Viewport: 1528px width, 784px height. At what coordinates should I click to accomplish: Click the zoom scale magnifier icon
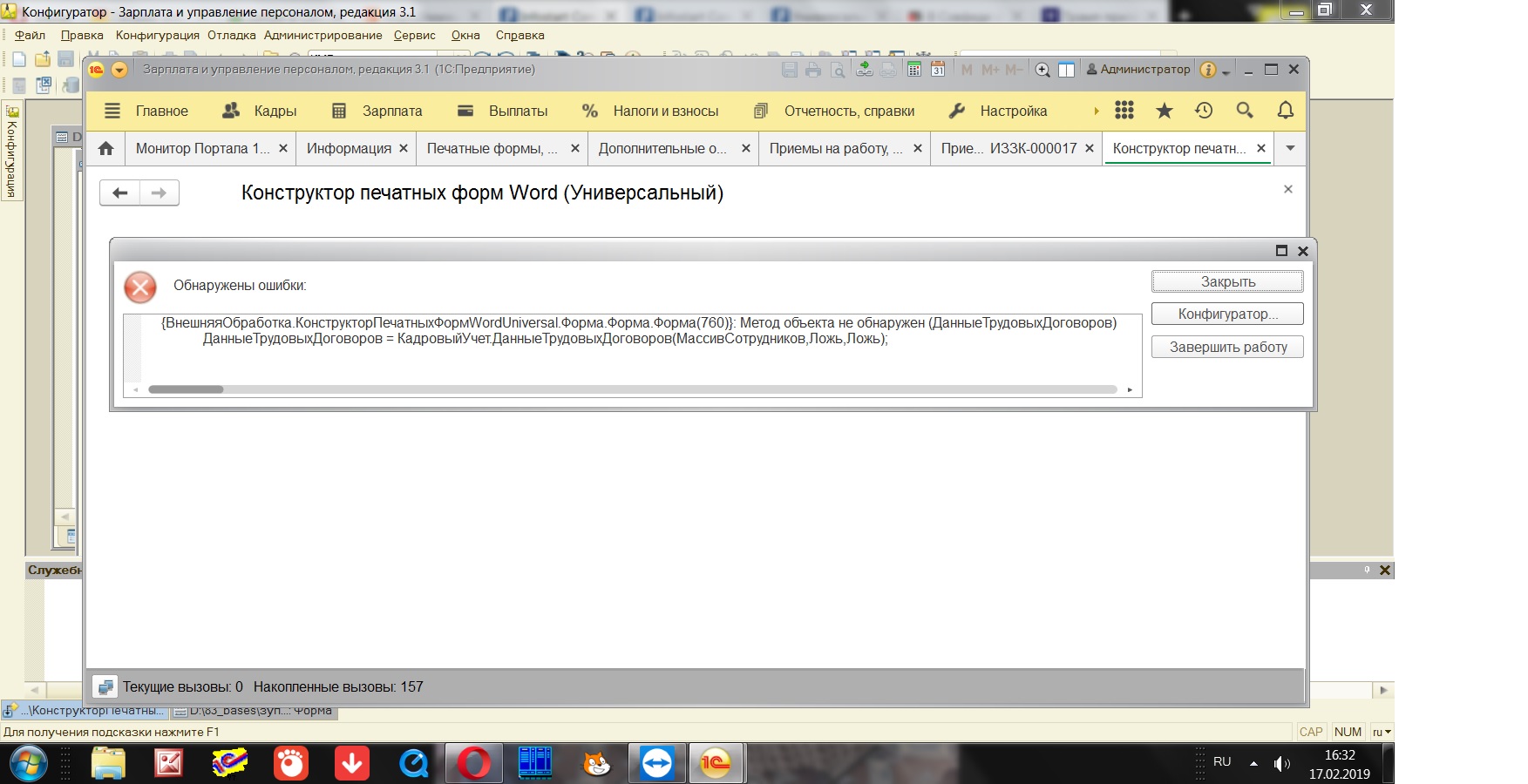(1042, 70)
